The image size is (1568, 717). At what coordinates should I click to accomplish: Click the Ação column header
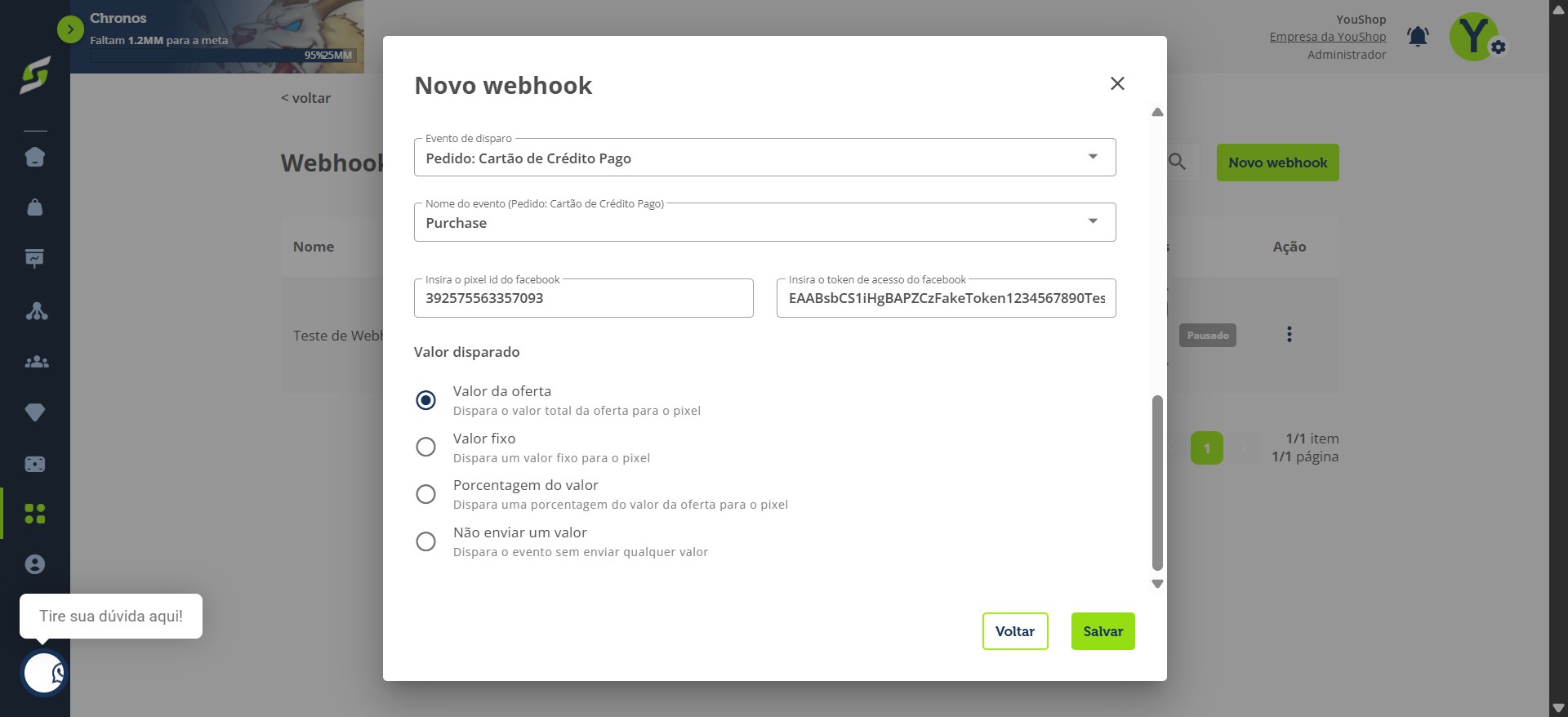click(1290, 247)
